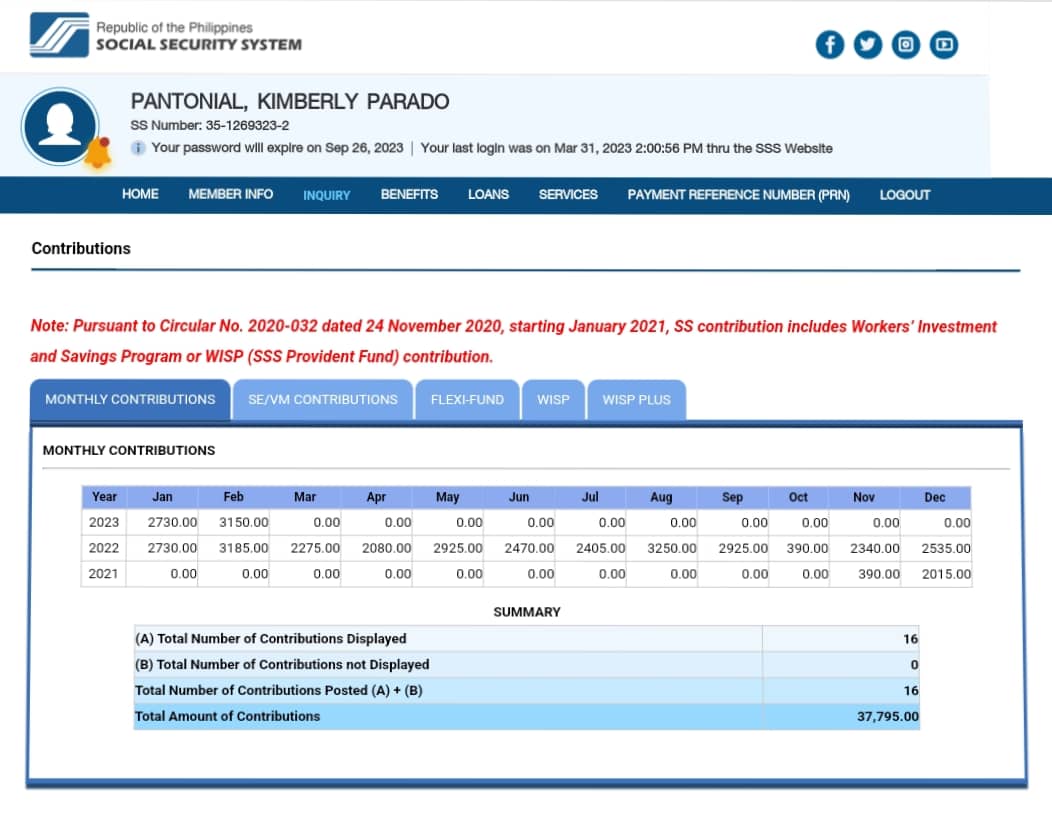Open the BENEFITS menu

(x=409, y=194)
